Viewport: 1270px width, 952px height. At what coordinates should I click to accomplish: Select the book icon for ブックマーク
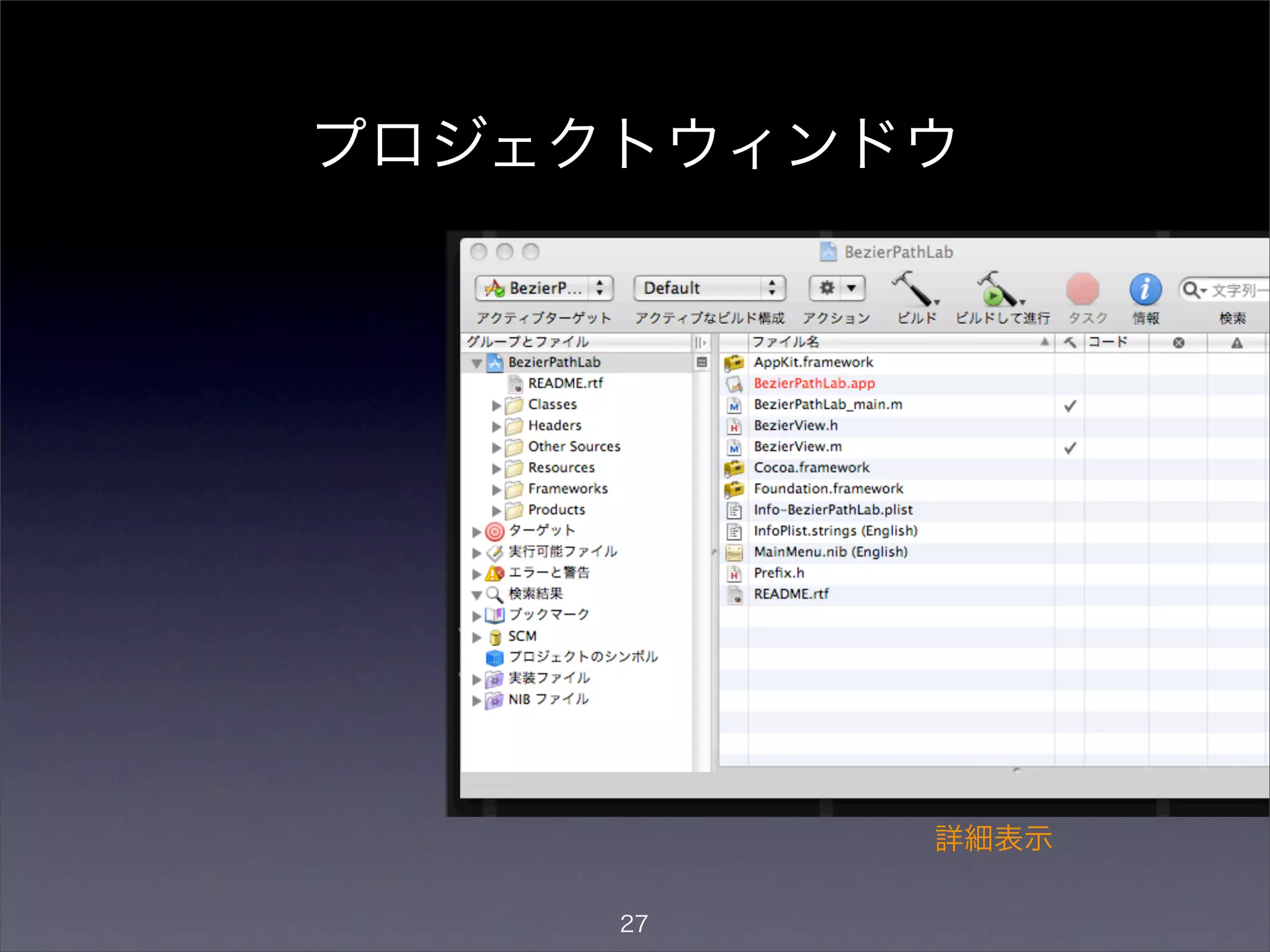coord(494,615)
